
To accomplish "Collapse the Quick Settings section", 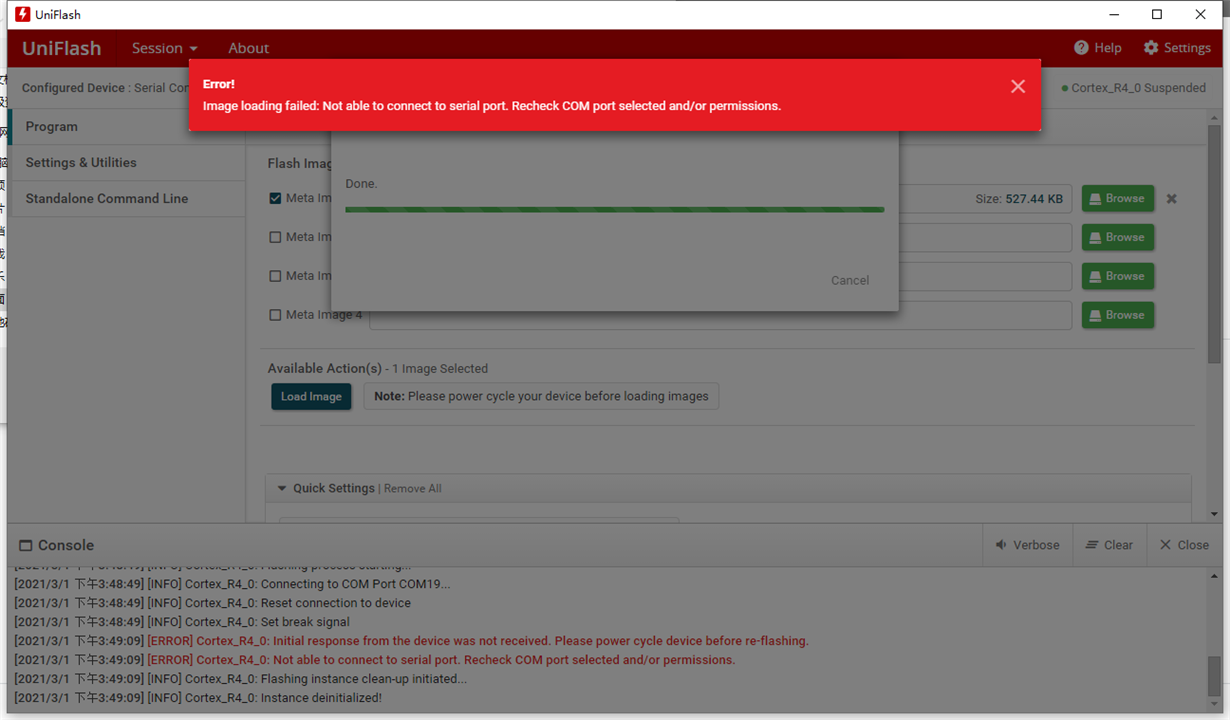I will point(282,488).
